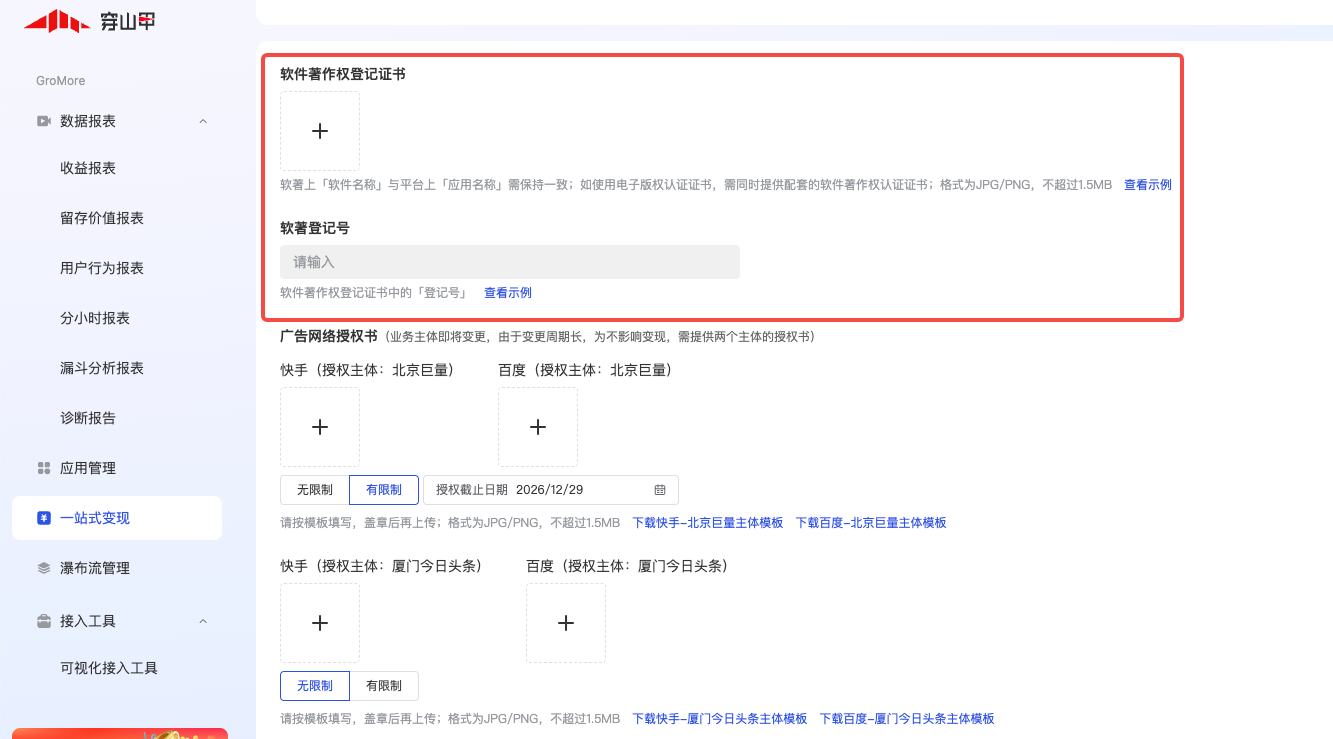1333x739 pixels.
Task: Focus the 软著登记号 input field
Action: [510, 262]
